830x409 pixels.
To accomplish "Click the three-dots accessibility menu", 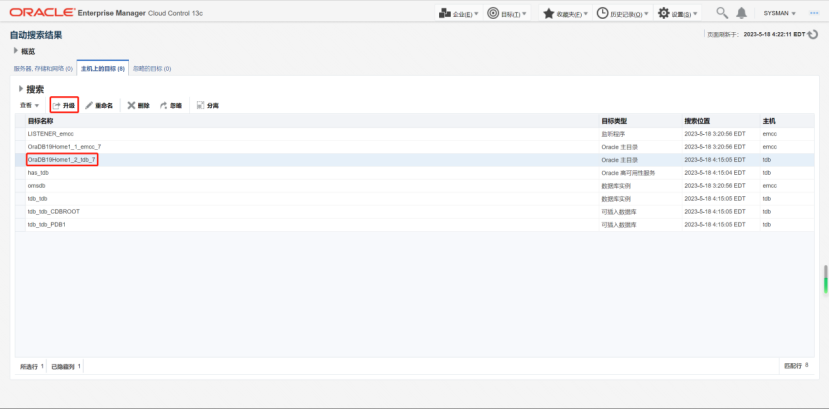I will 814,13.
